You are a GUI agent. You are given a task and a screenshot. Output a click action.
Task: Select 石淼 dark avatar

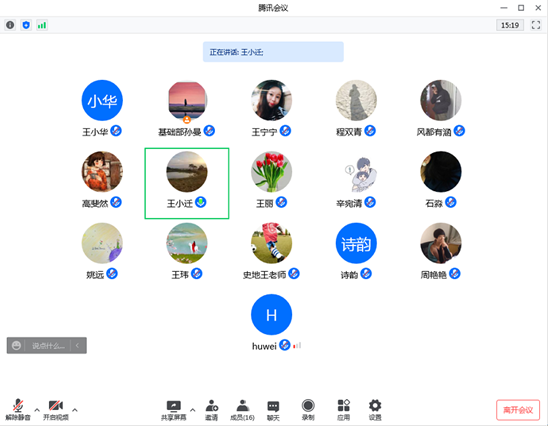click(x=441, y=172)
